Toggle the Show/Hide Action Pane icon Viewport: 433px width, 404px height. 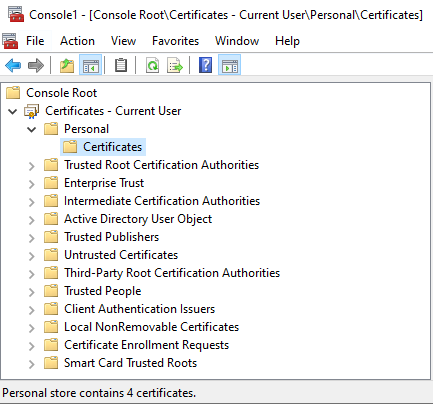tap(229, 65)
